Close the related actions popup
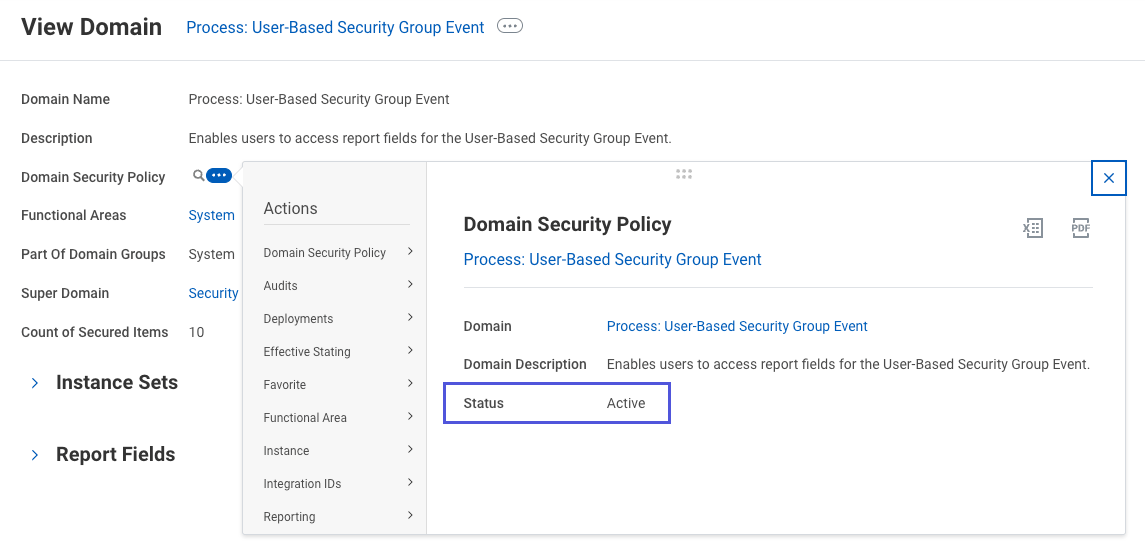 1109,178
